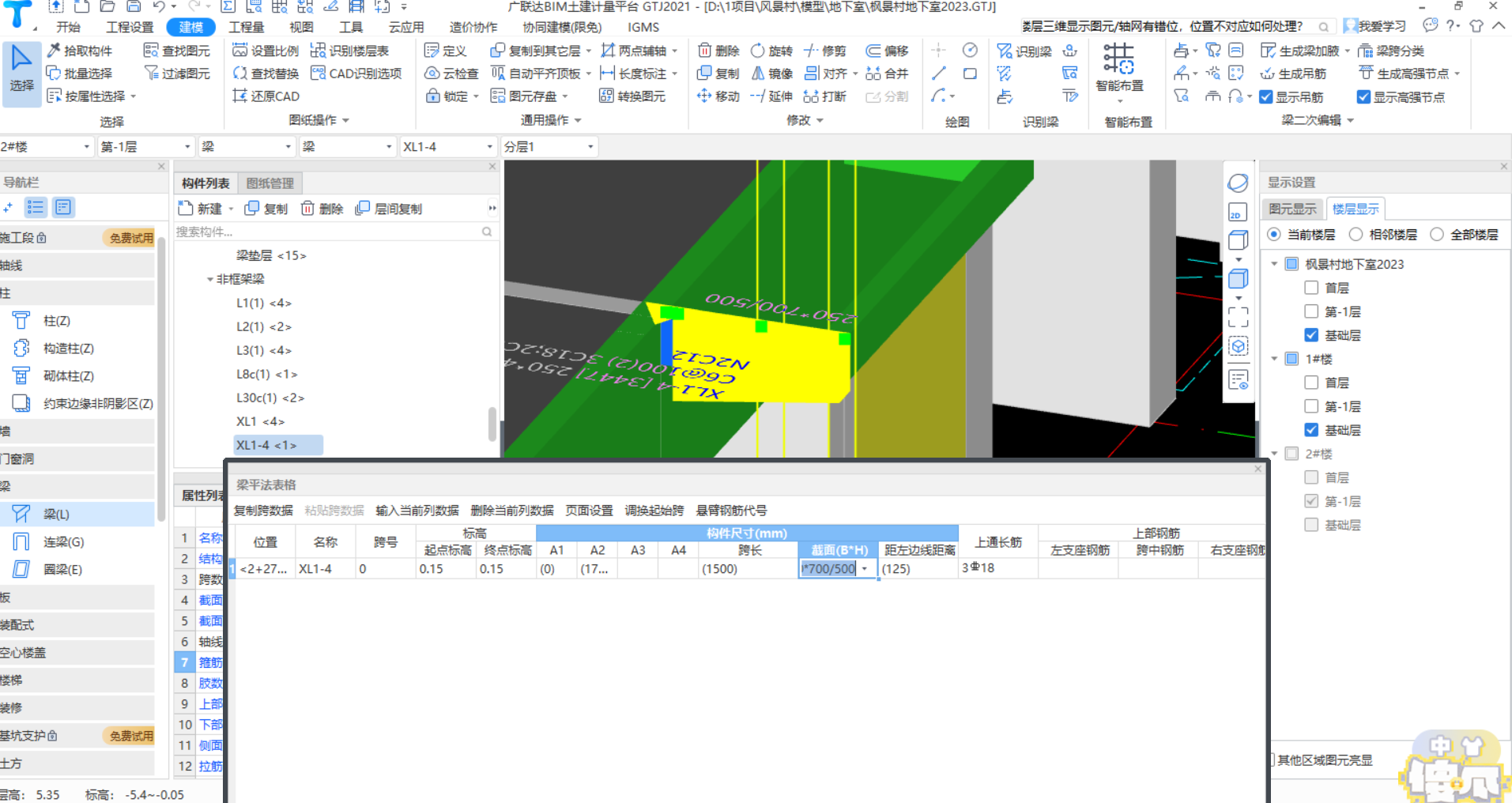Select XL1 <4> in component list
This screenshot has height=803, width=1512.
(261, 422)
